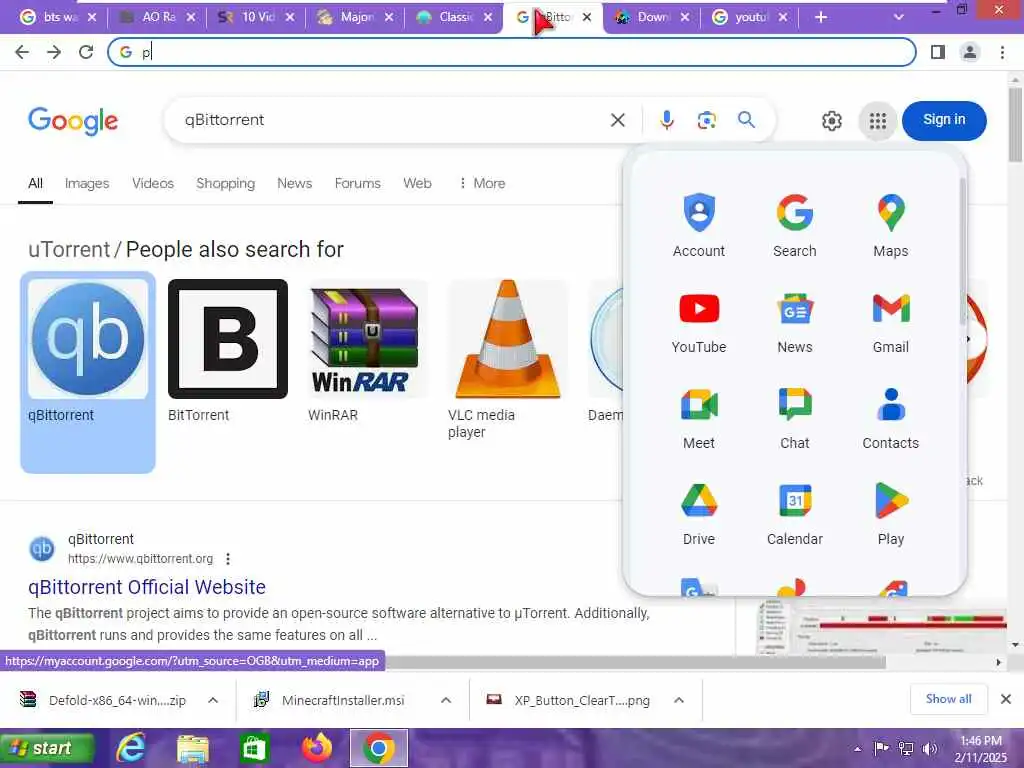
Task: Show hidden system tray icons
Action: point(857,749)
